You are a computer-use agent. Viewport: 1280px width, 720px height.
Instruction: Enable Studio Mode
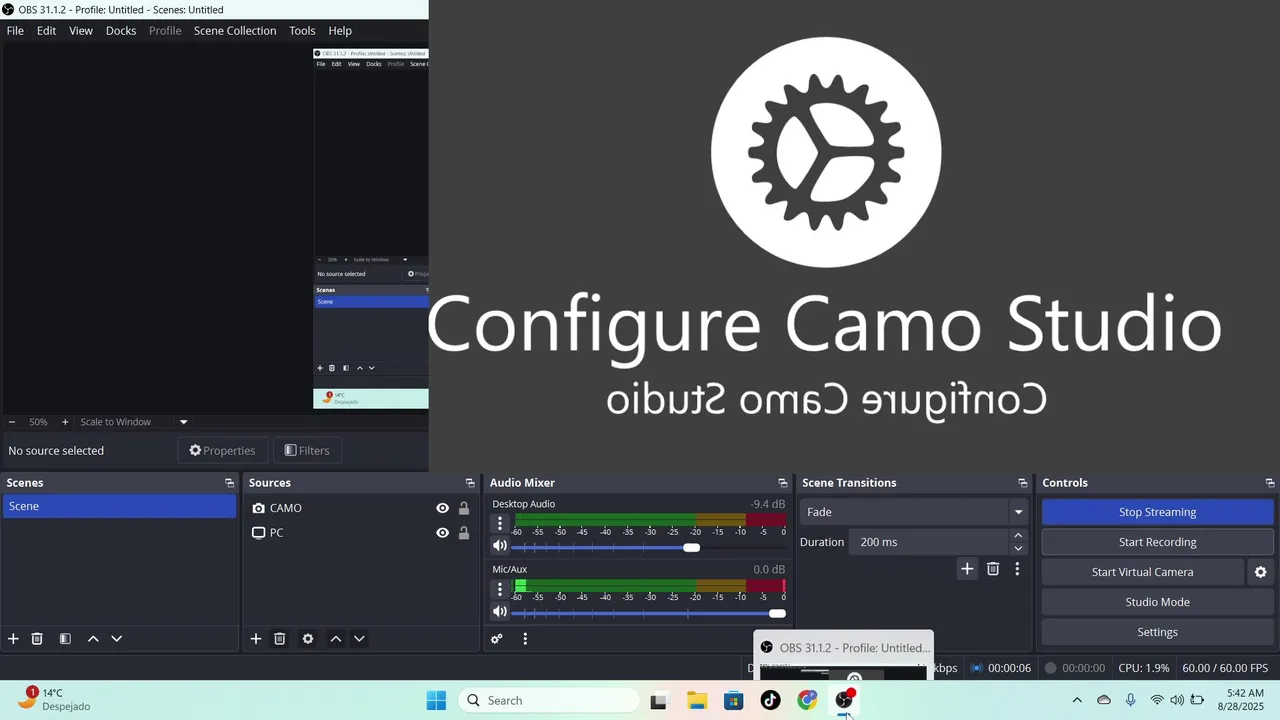[x=1157, y=602]
